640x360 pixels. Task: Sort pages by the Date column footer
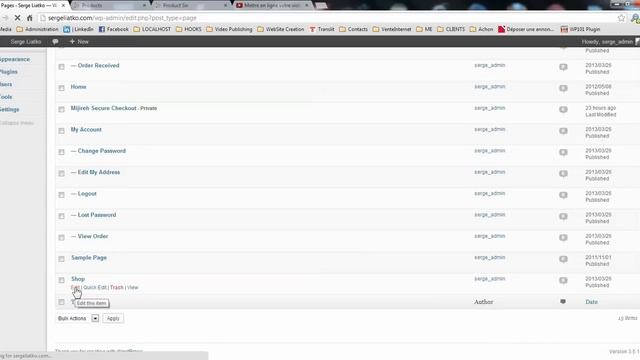[591, 302]
